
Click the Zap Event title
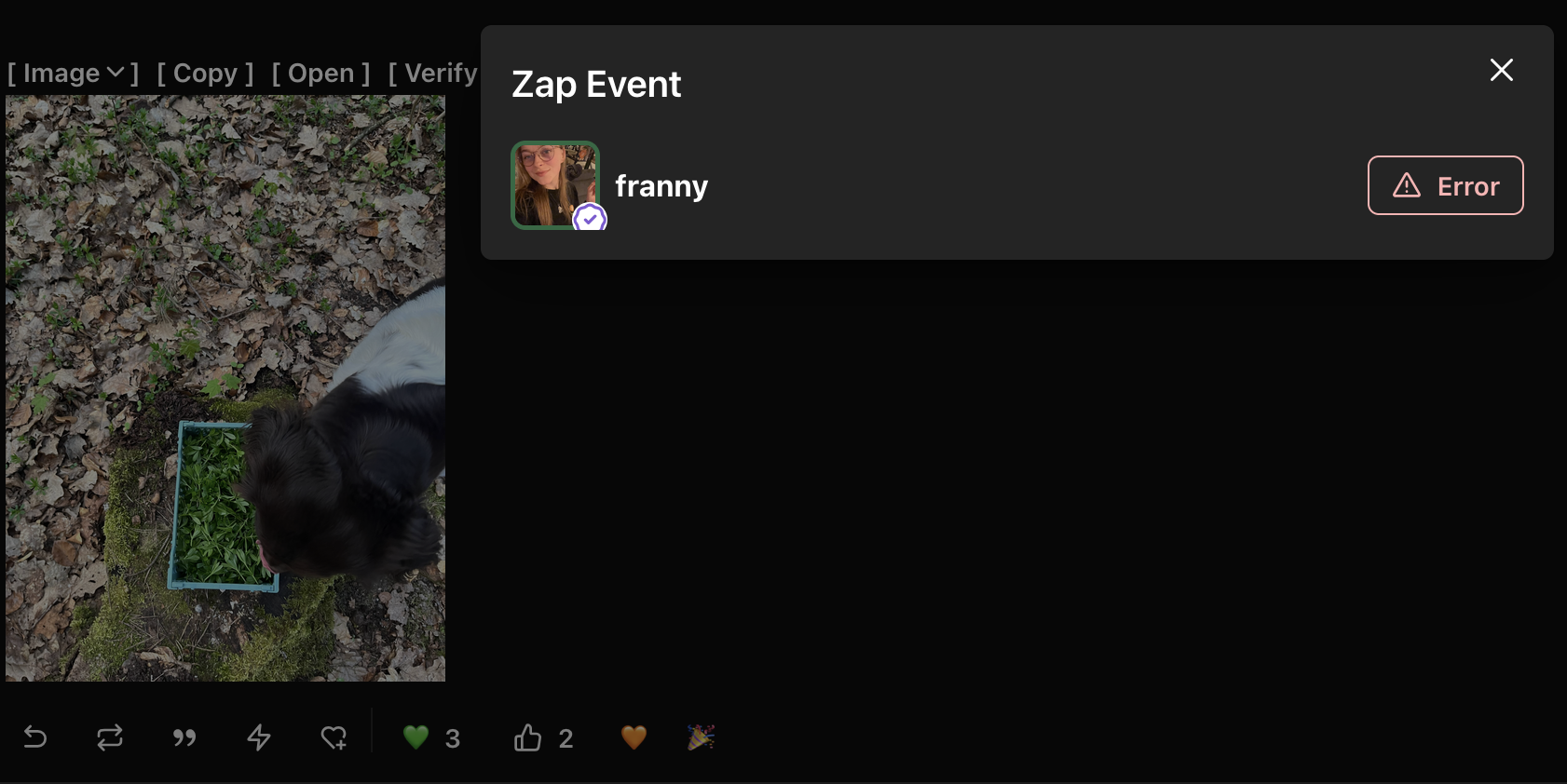click(x=596, y=85)
